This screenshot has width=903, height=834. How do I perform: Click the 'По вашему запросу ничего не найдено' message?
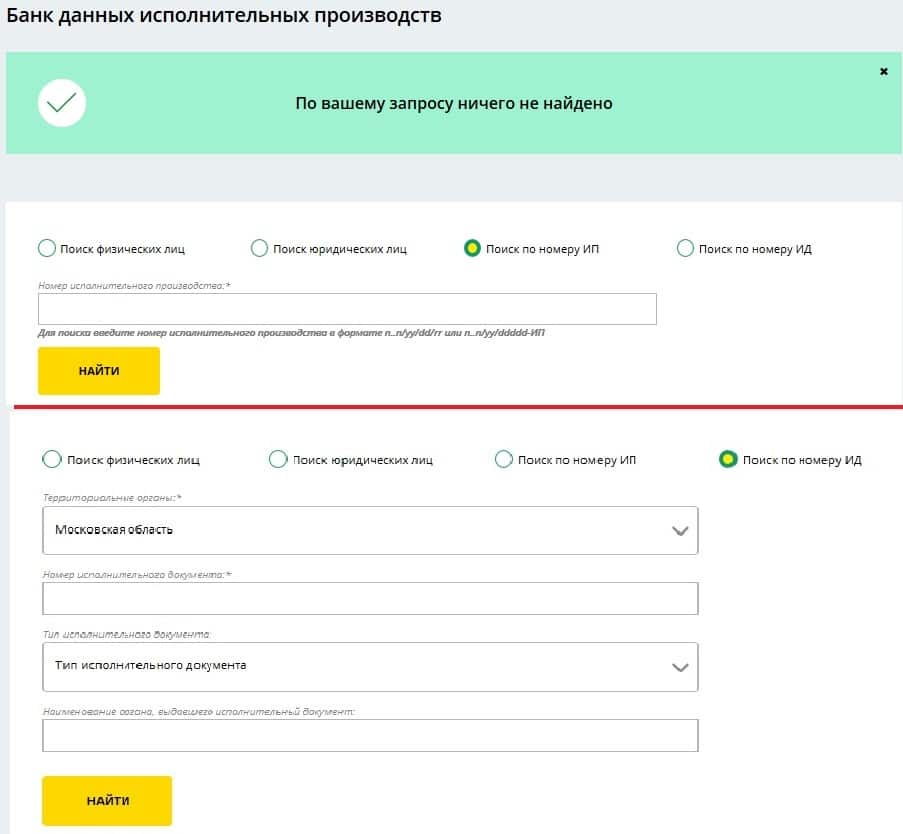click(454, 103)
